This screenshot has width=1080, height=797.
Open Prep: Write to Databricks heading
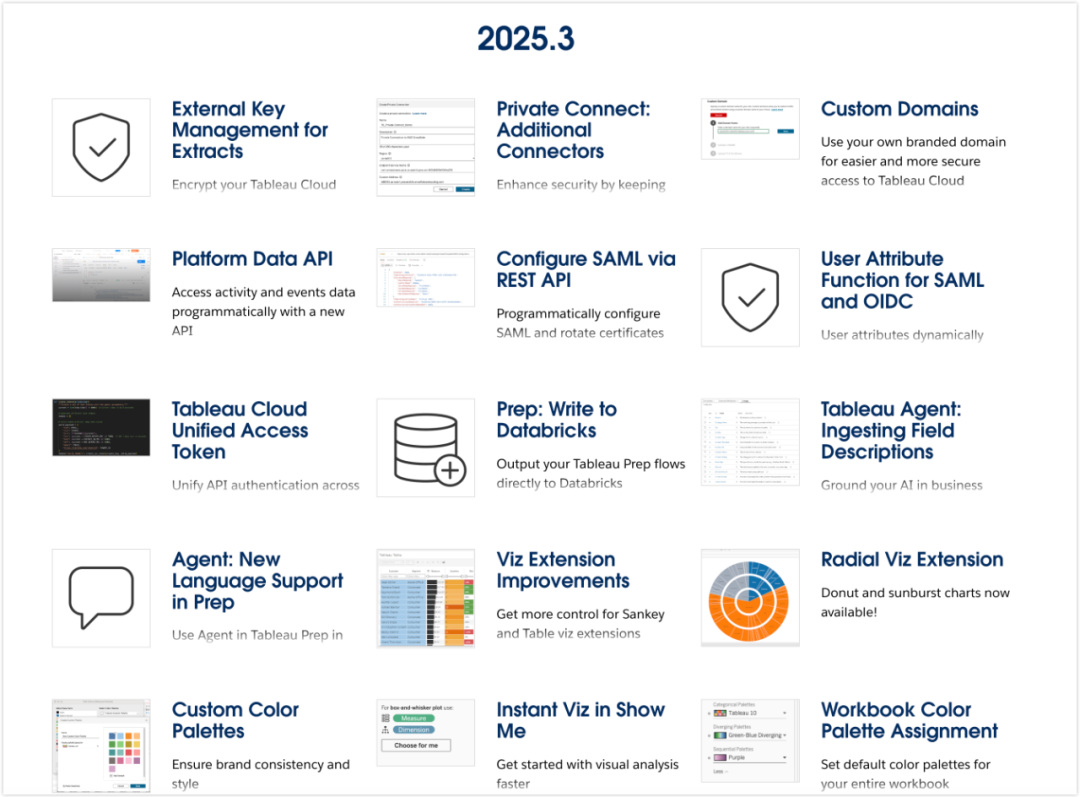(x=557, y=420)
